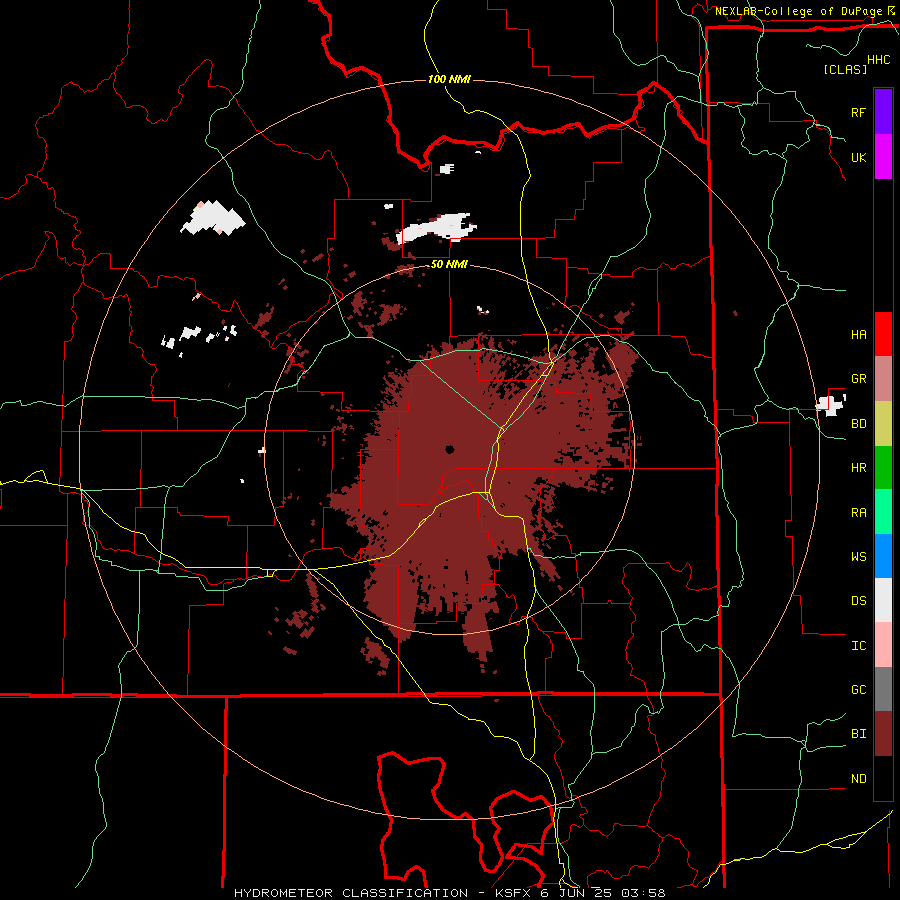This screenshot has width=900, height=900.
Task: Click the 100 NMI range ring label
Action: click(x=449, y=79)
